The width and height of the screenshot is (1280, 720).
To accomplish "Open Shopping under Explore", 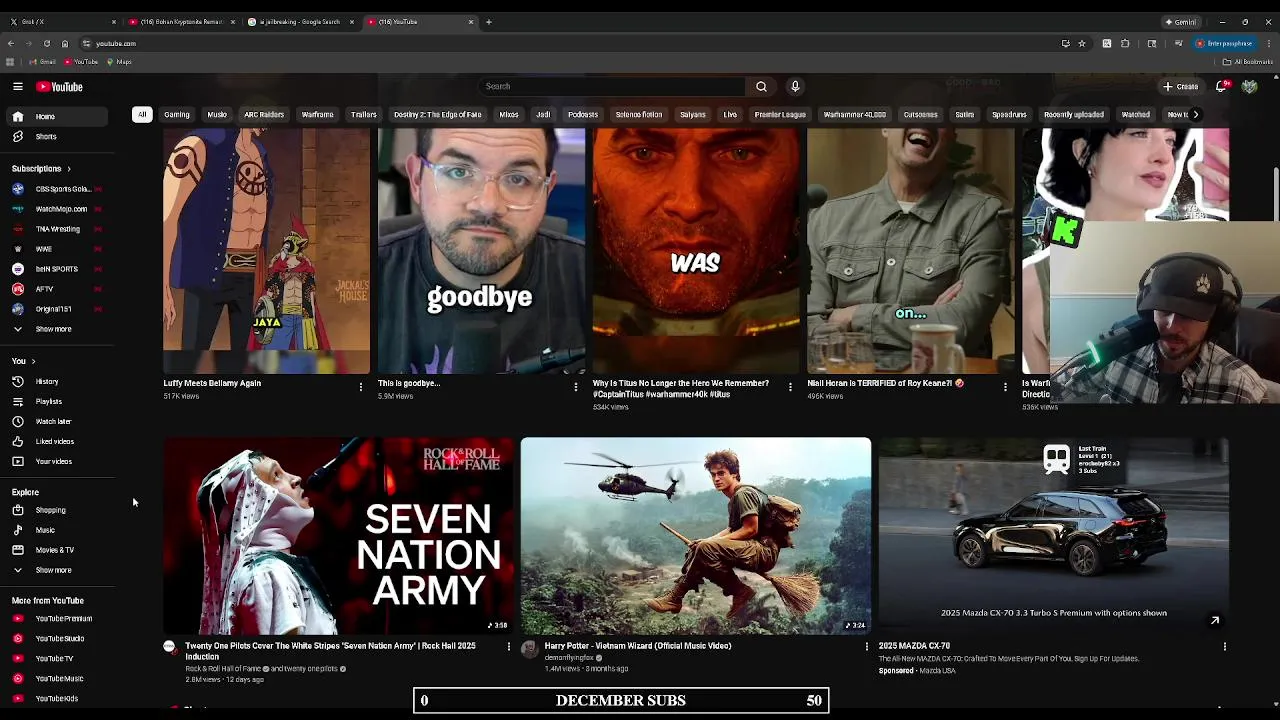I will click(50, 510).
